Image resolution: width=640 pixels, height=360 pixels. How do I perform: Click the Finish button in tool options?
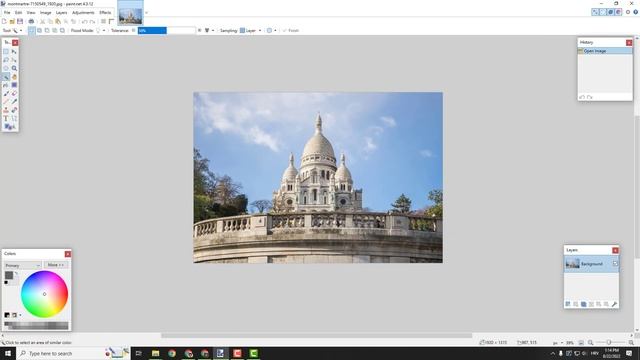coord(291,31)
